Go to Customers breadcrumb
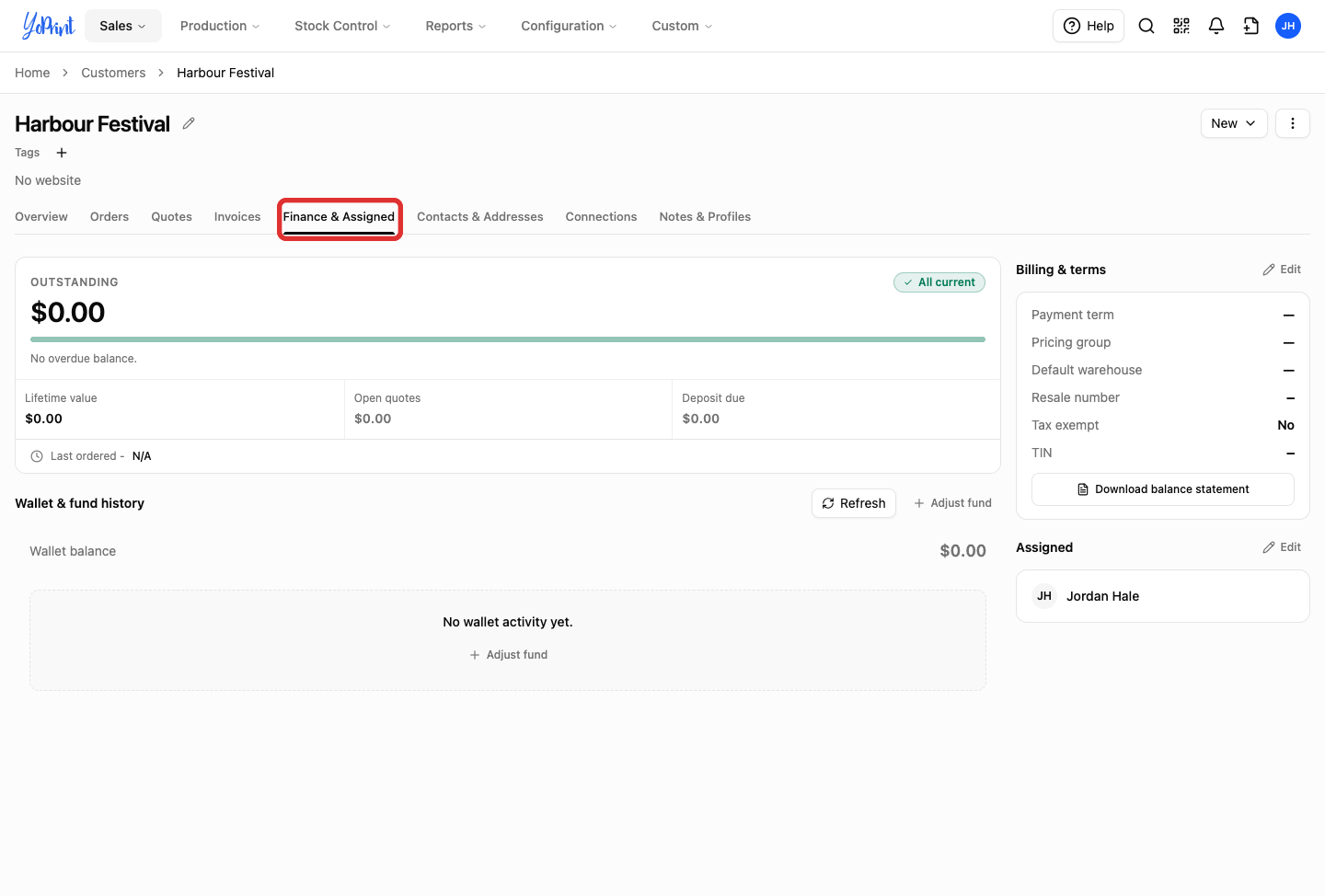This screenshot has width=1325, height=896. [113, 73]
